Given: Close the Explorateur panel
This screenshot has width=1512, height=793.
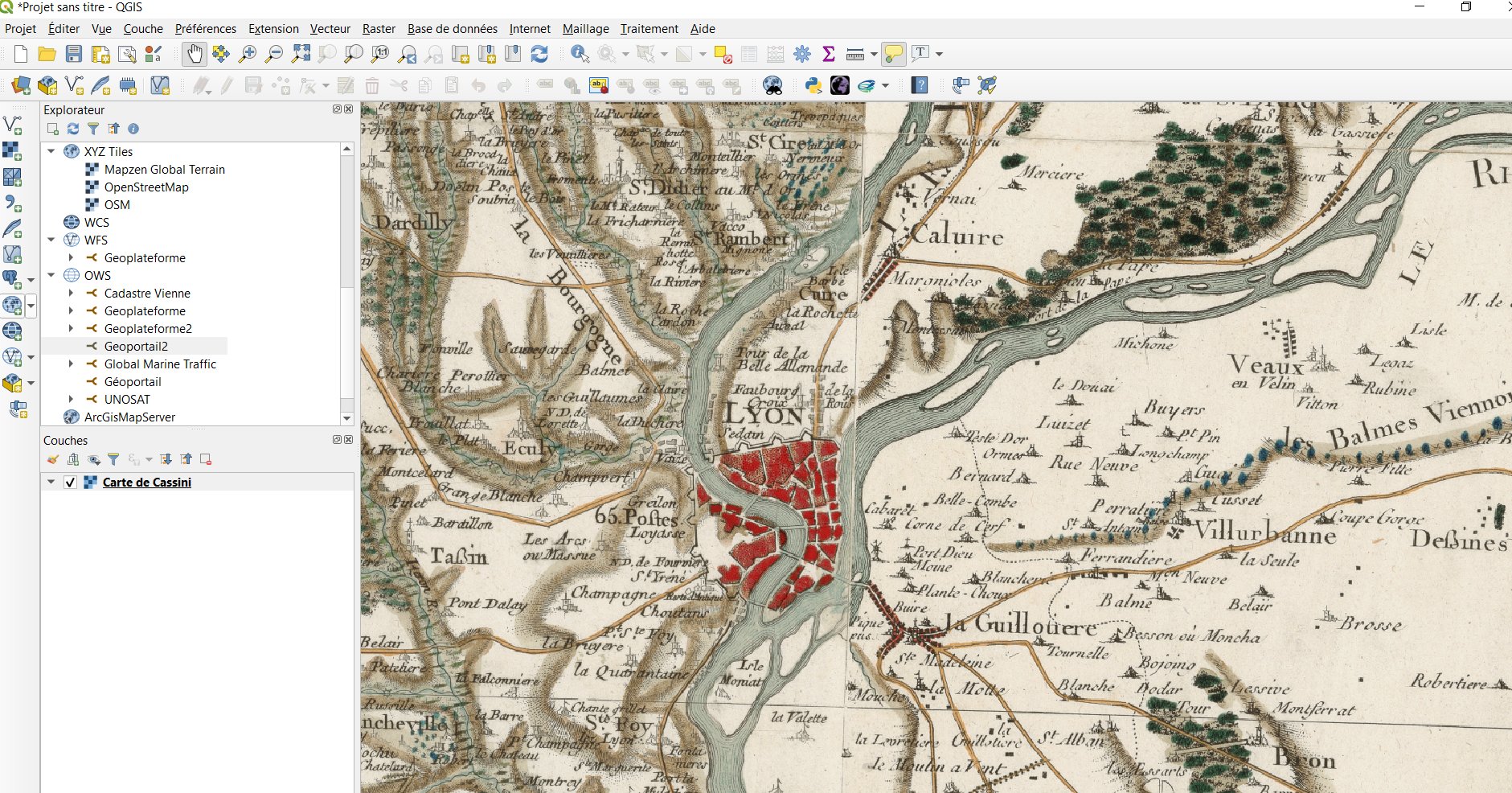Looking at the screenshot, I should point(349,109).
